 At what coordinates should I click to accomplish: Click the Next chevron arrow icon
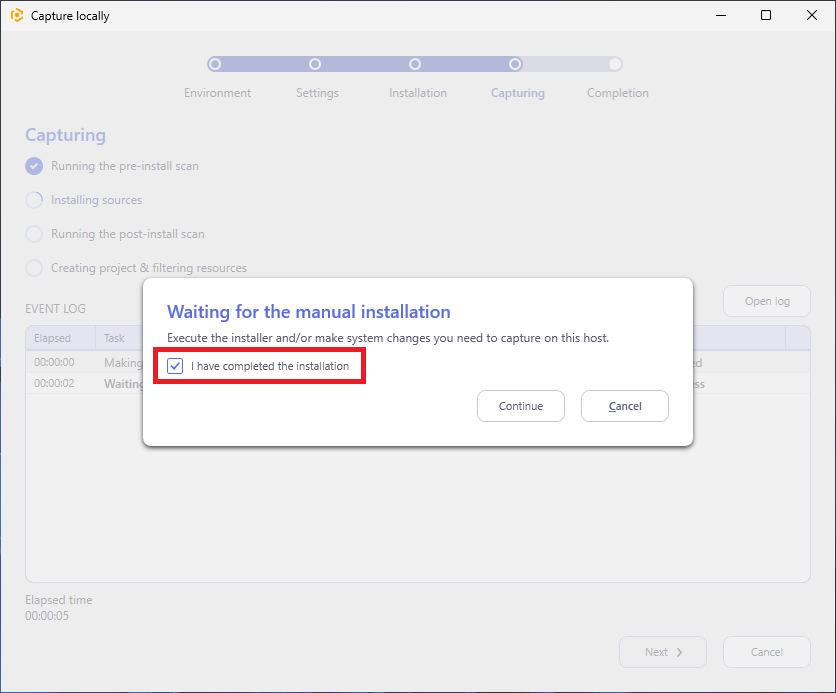(679, 652)
